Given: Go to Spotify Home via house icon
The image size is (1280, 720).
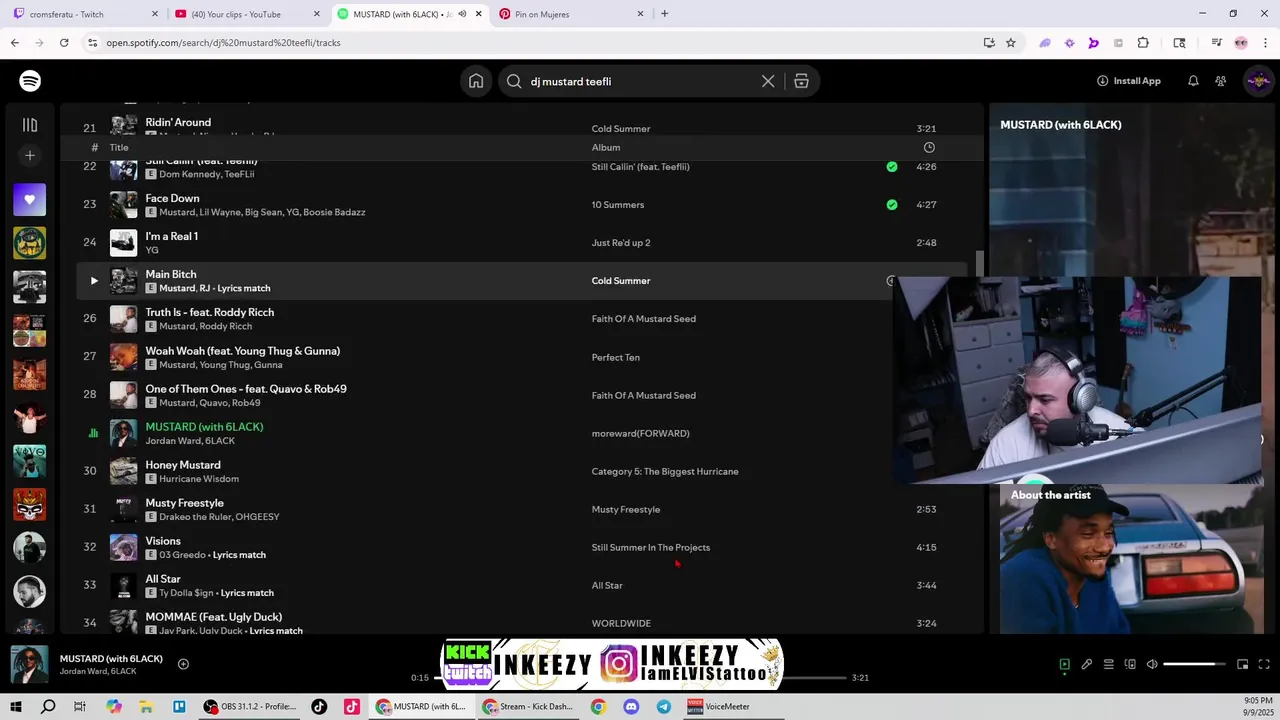Looking at the screenshot, I should [x=476, y=81].
